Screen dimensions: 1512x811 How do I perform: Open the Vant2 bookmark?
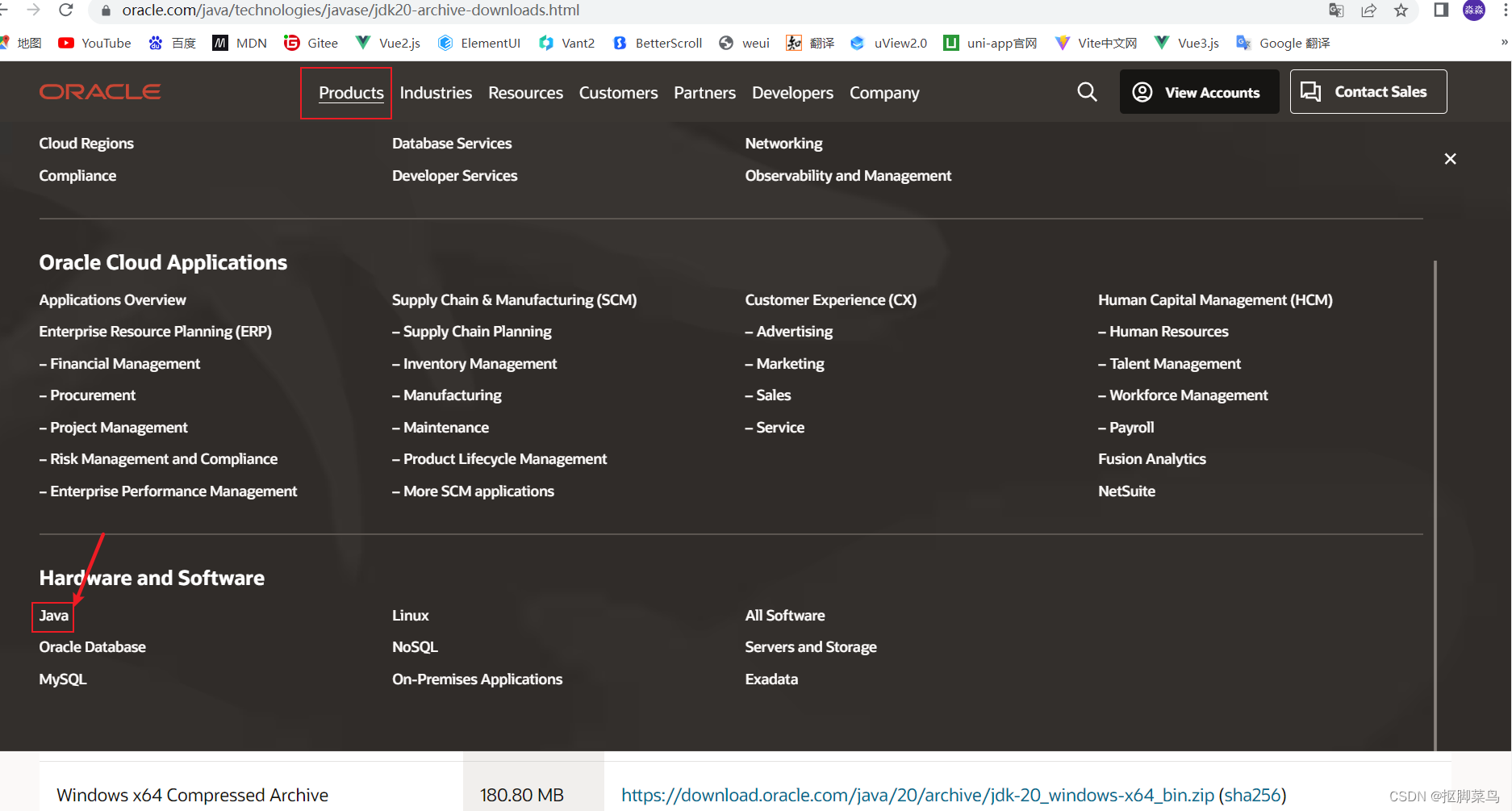[x=567, y=43]
